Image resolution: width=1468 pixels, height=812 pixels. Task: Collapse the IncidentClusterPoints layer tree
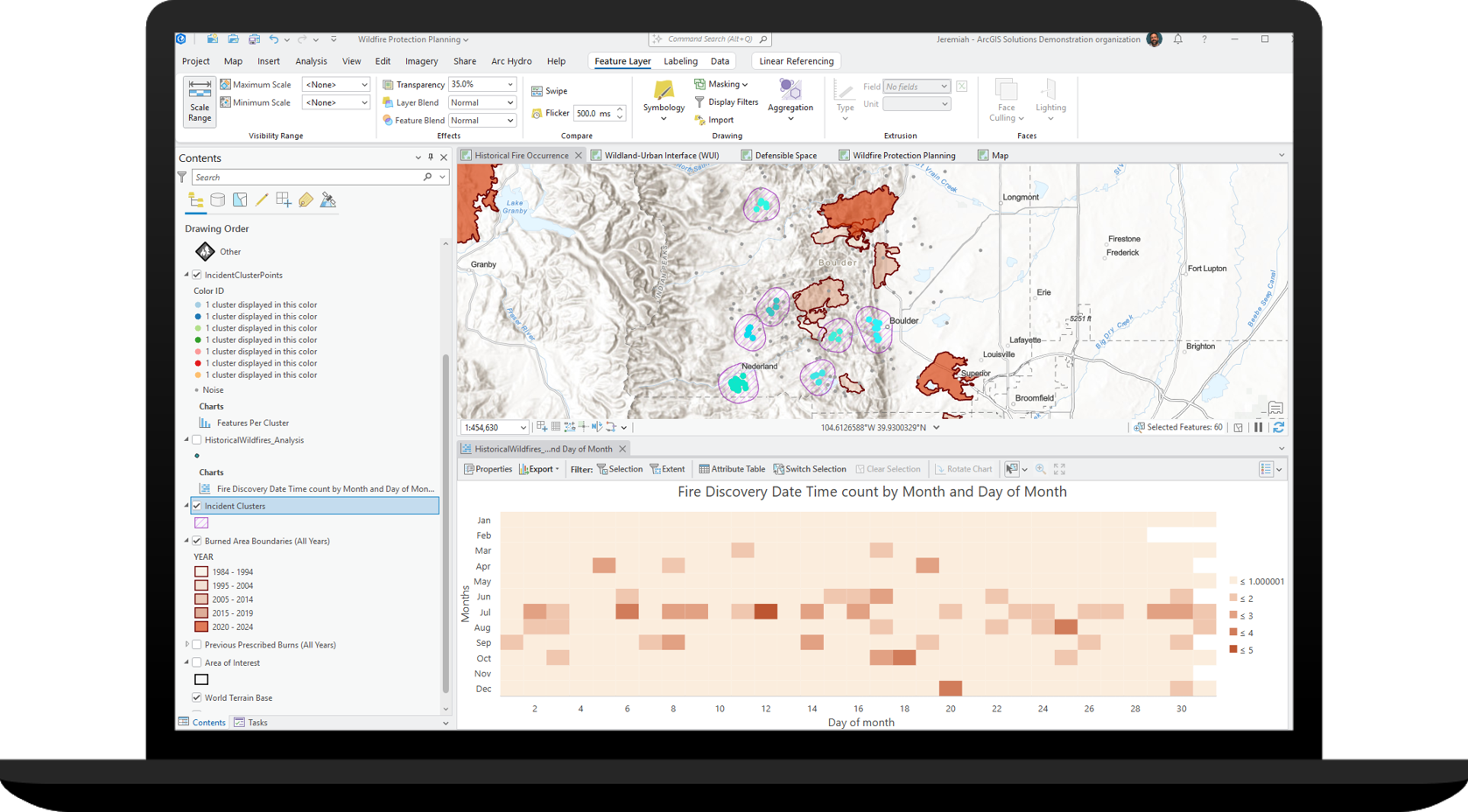tap(186, 274)
